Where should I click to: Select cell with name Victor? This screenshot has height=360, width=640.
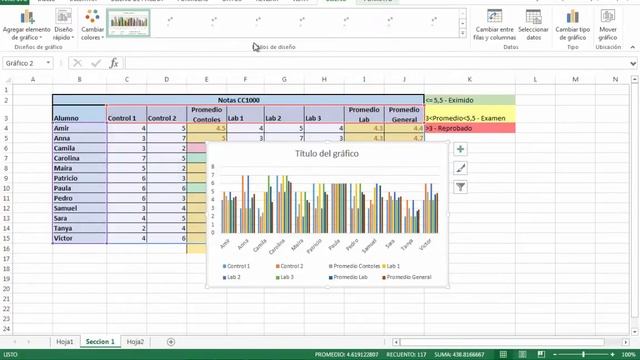(80, 238)
